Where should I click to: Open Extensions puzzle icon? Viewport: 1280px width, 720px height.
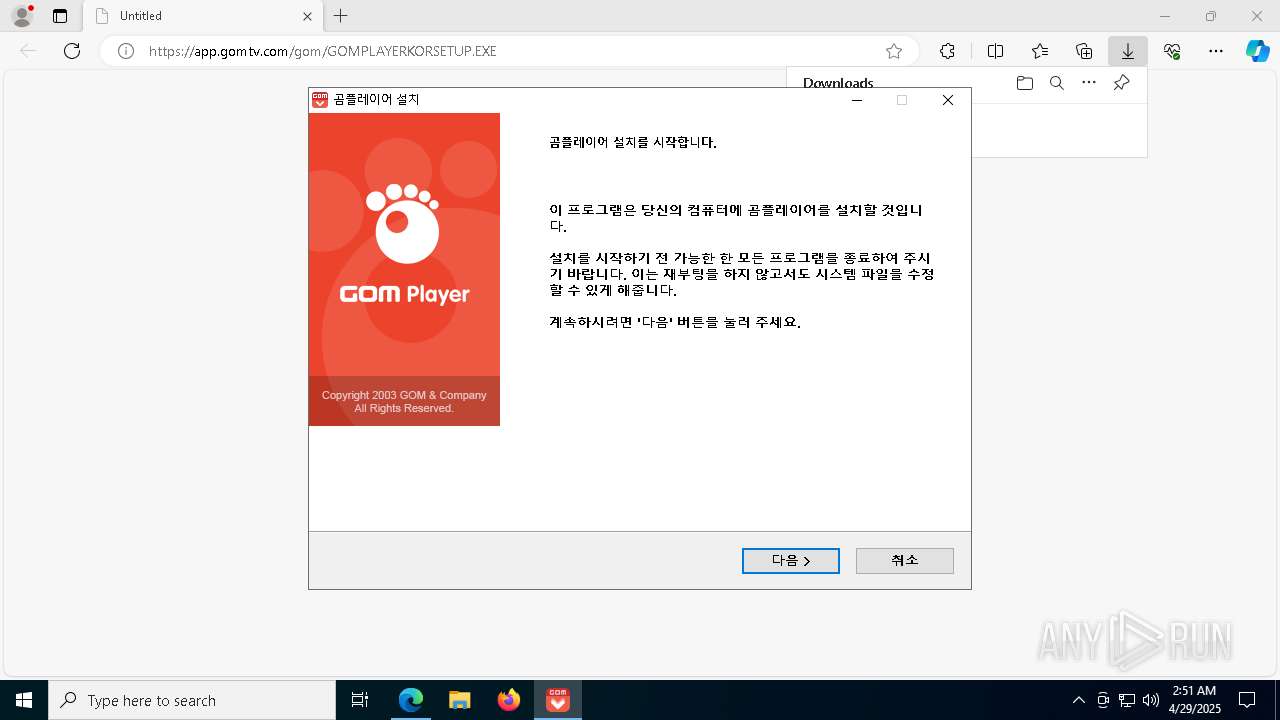(947, 51)
